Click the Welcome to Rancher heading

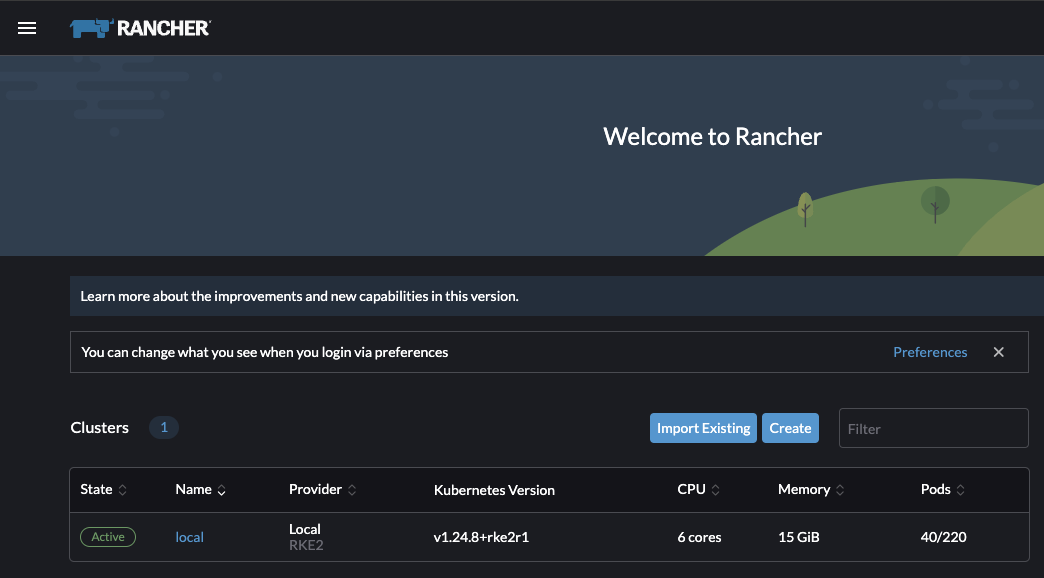pos(712,137)
